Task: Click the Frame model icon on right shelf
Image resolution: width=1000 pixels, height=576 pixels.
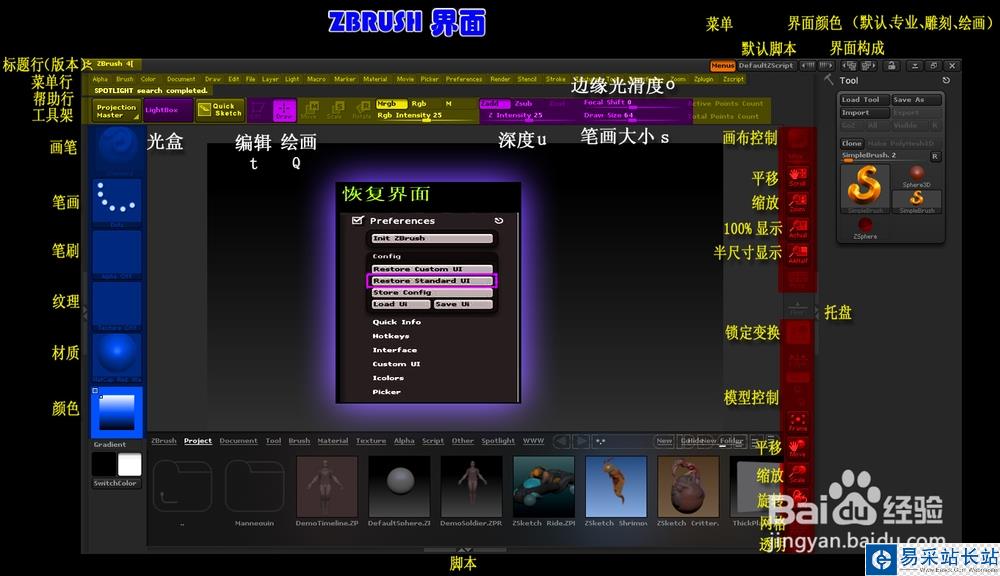Action: [797, 422]
